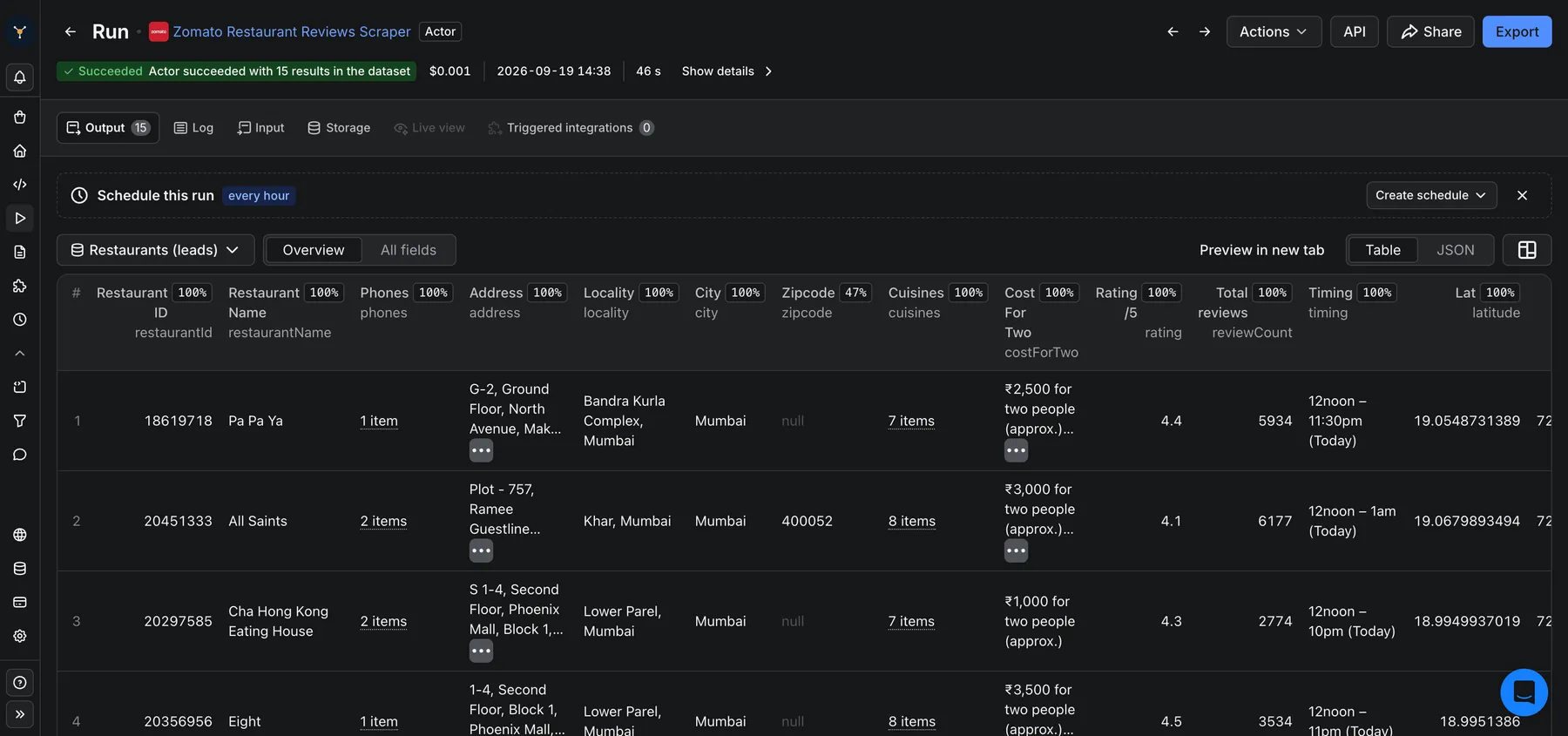Image resolution: width=1568 pixels, height=736 pixels.
Task: Expand the Pa Pa Ya cost for two cell
Action: click(1016, 451)
